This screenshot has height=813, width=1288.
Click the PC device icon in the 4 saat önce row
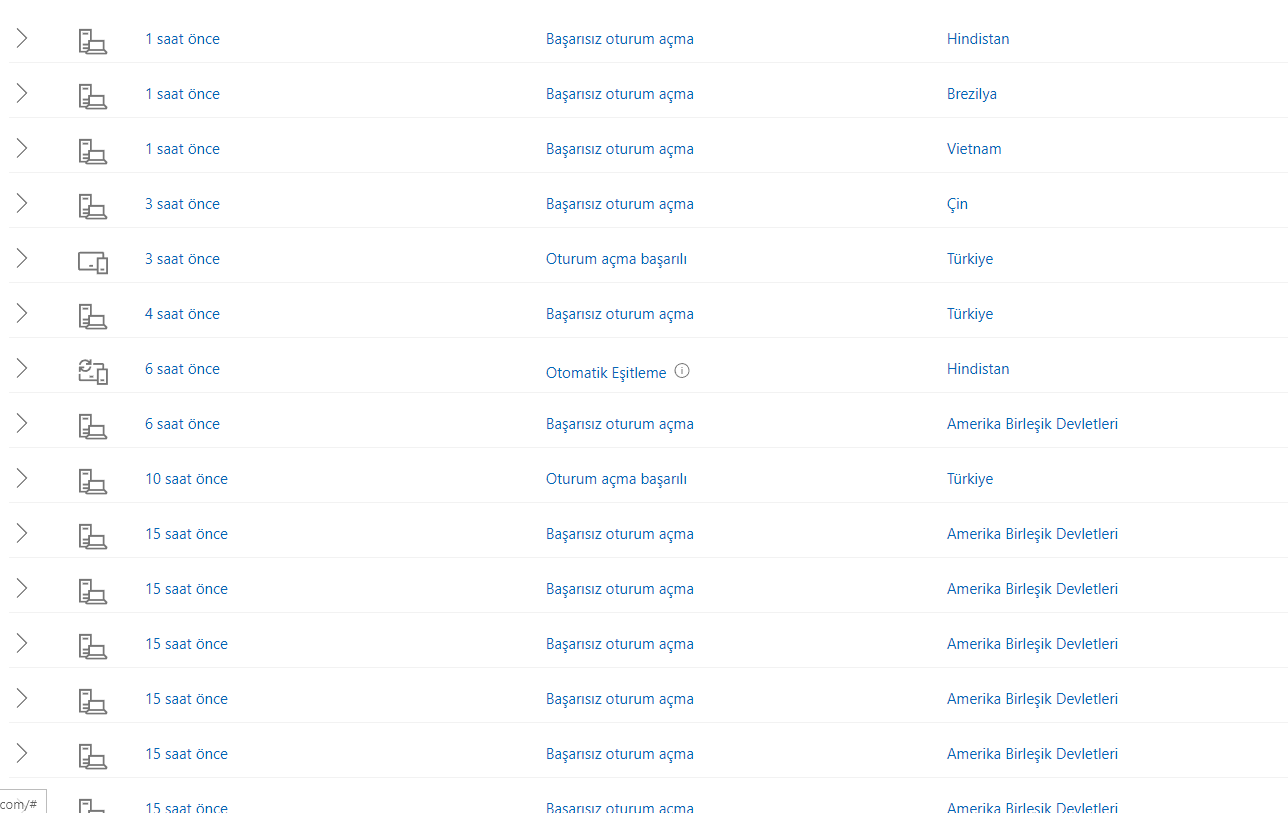(93, 316)
